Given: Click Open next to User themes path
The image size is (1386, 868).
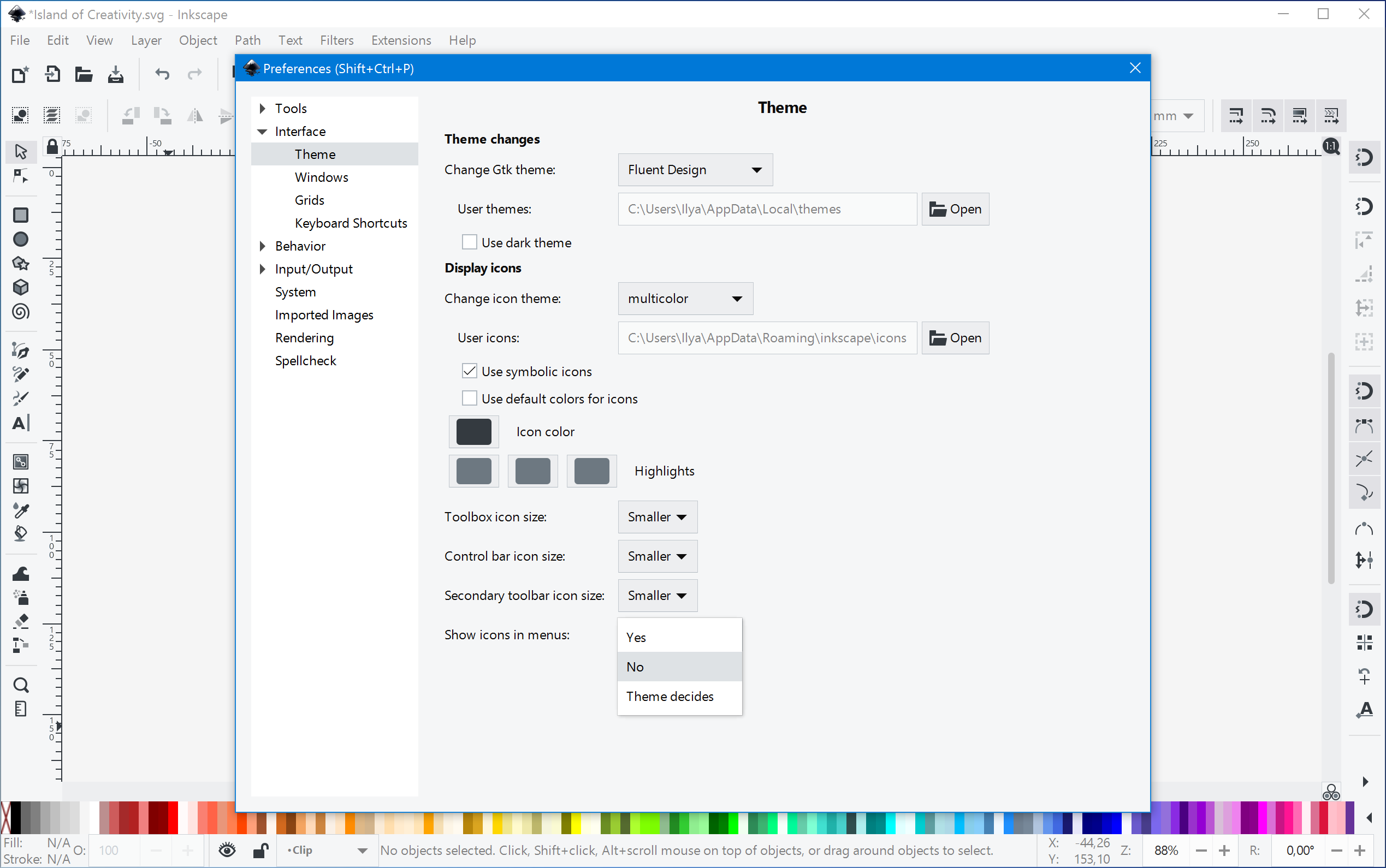Looking at the screenshot, I should click(955, 209).
